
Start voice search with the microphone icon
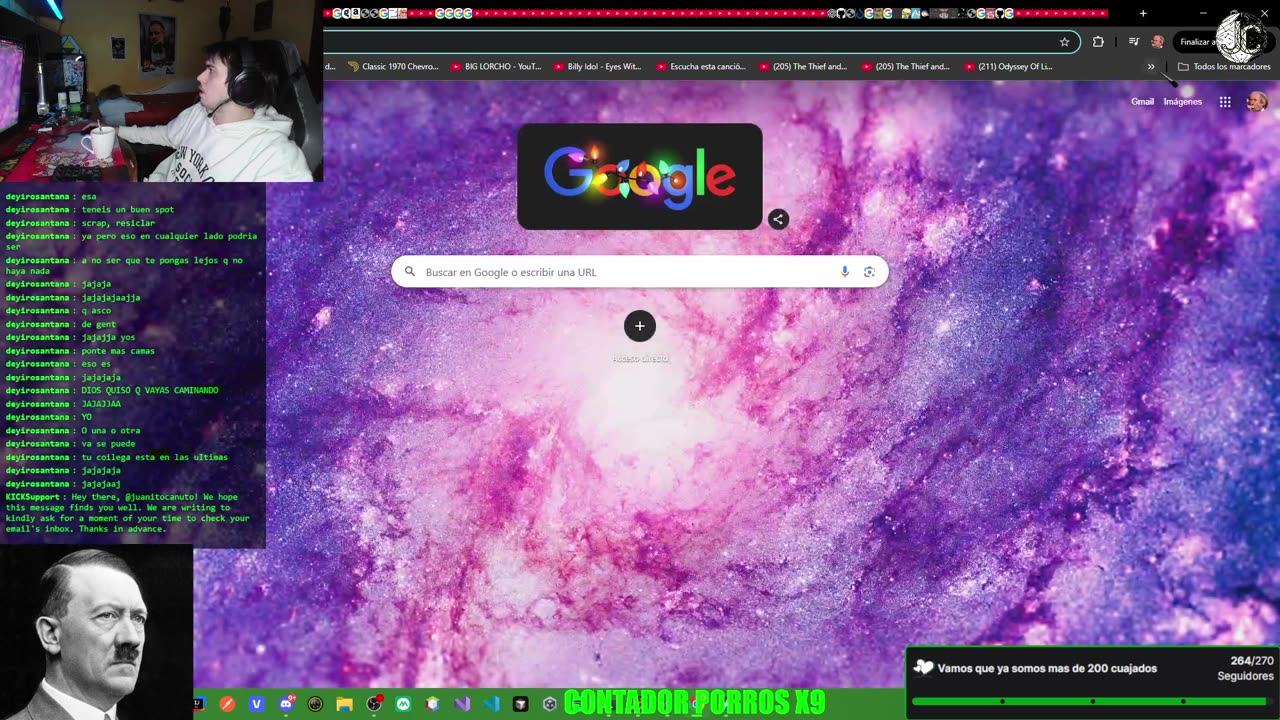(x=845, y=272)
